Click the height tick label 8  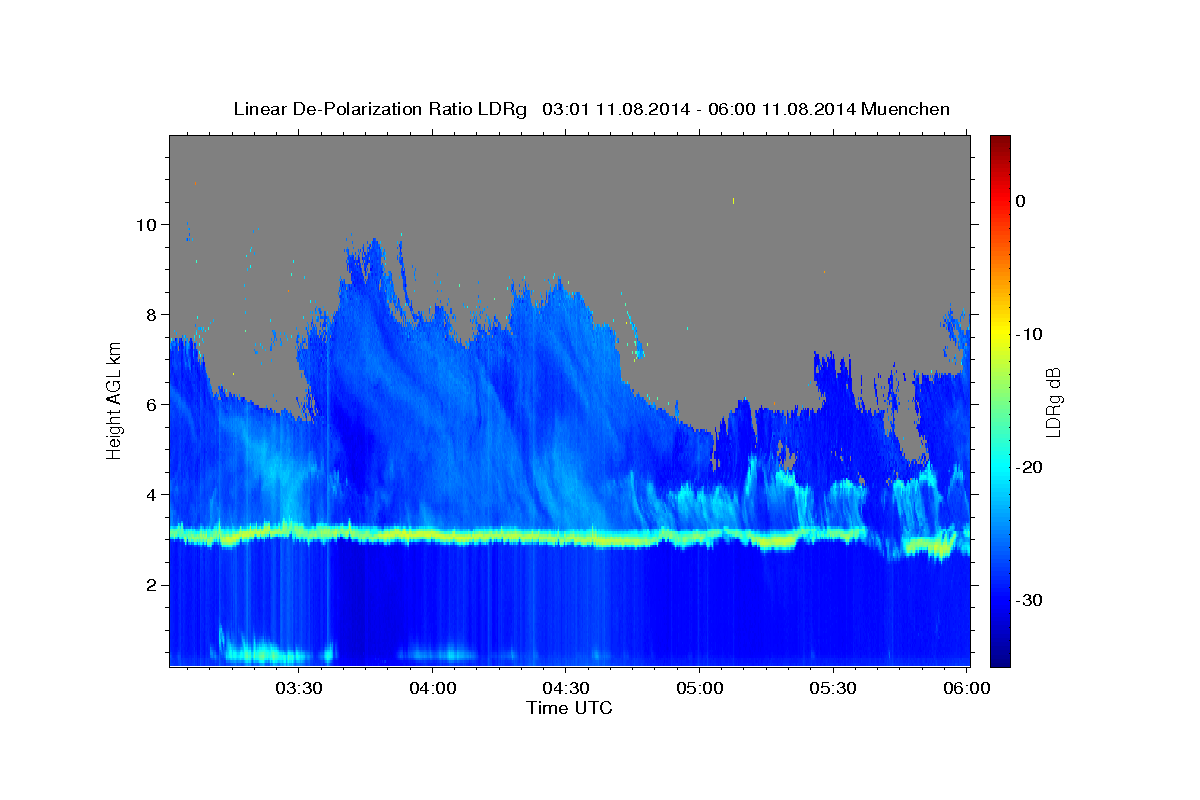click(x=151, y=314)
